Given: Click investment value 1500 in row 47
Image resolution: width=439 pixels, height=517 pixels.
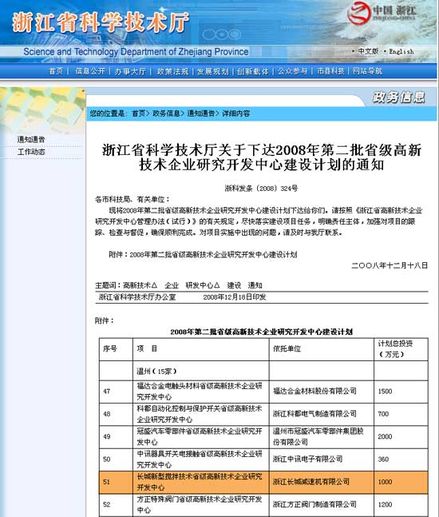Looking at the screenshot, I should click(x=385, y=391).
